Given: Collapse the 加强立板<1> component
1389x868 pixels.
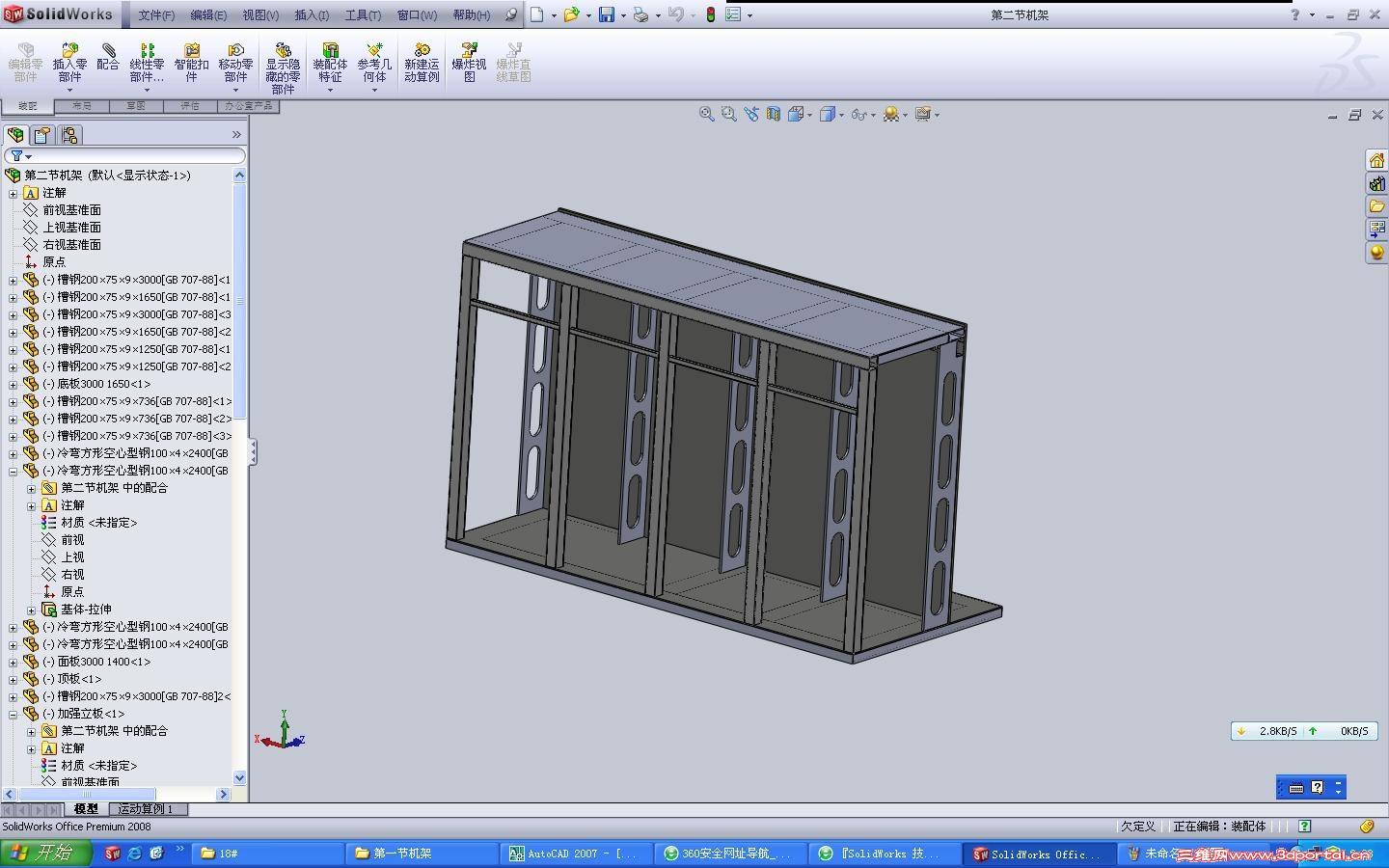Looking at the screenshot, I should pos(14,714).
